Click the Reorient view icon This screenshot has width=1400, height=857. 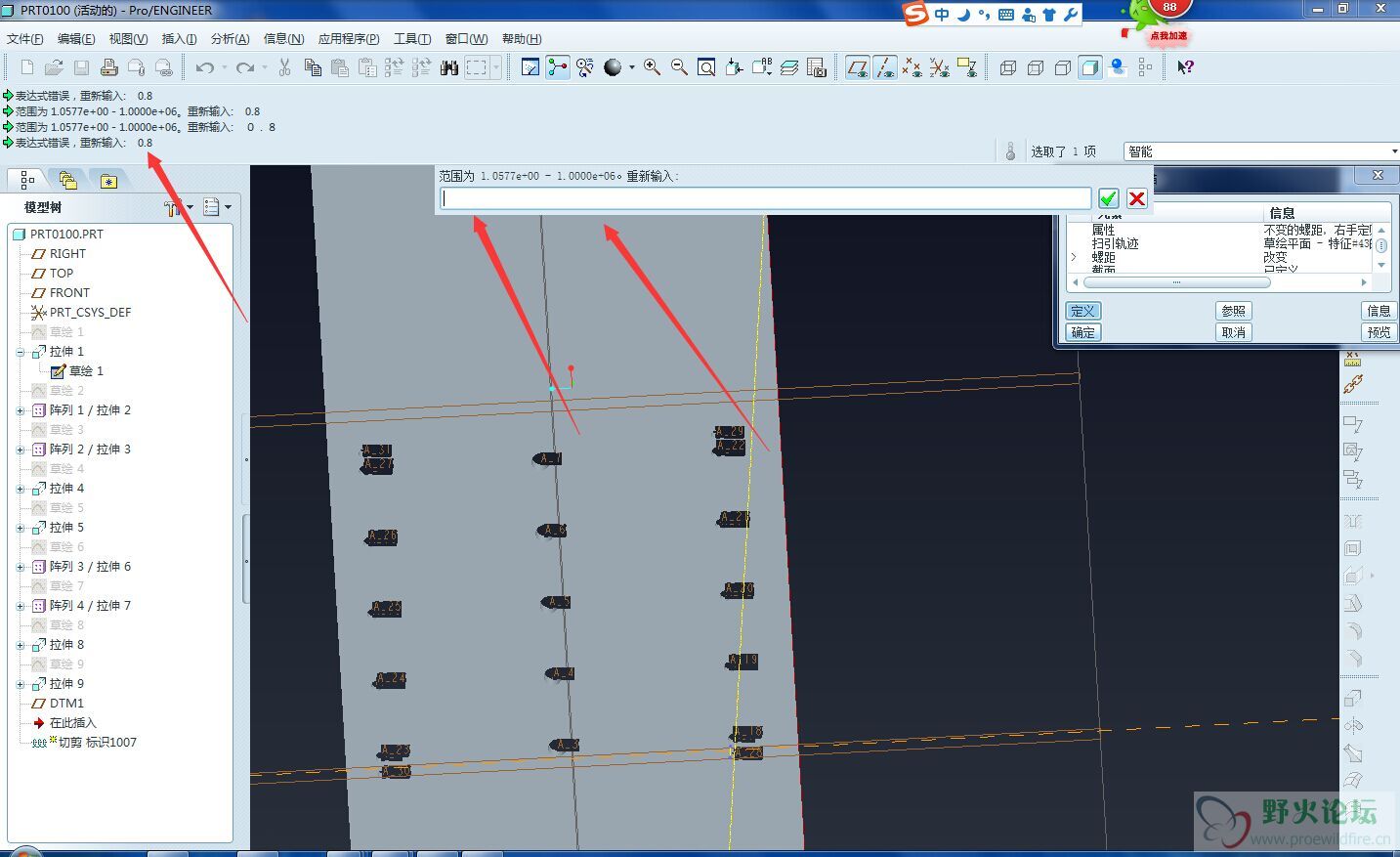pos(734,67)
